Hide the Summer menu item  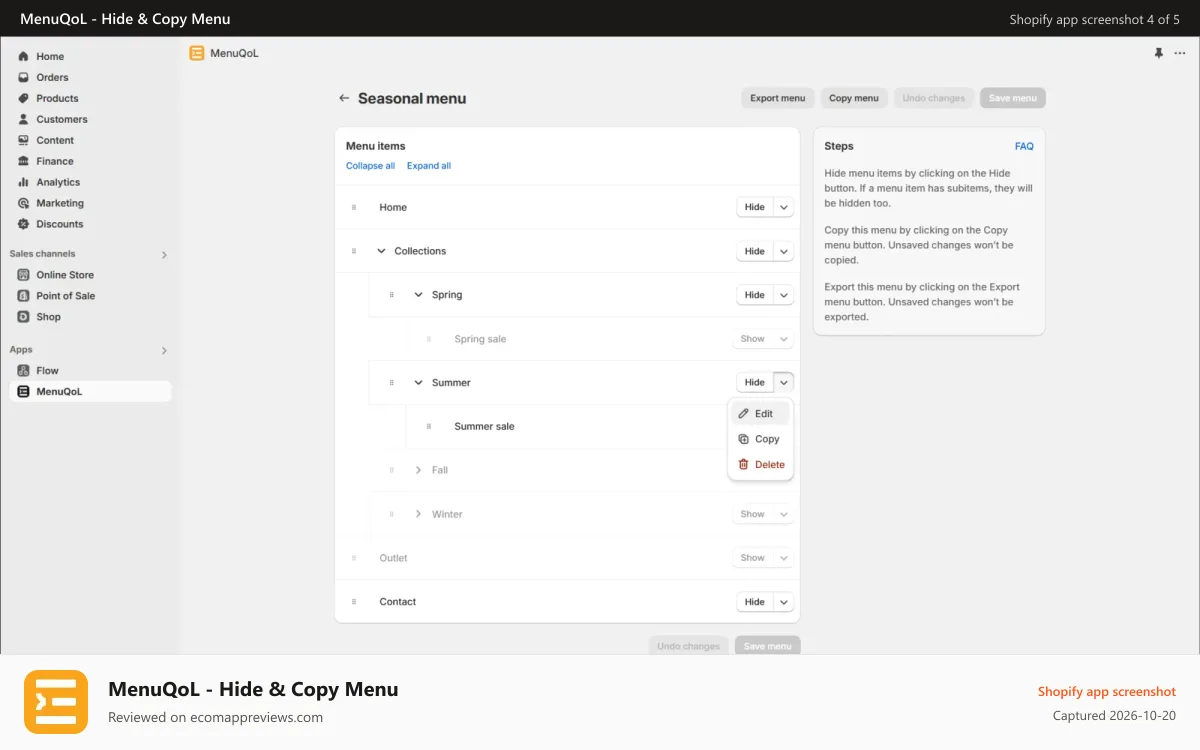click(755, 382)
